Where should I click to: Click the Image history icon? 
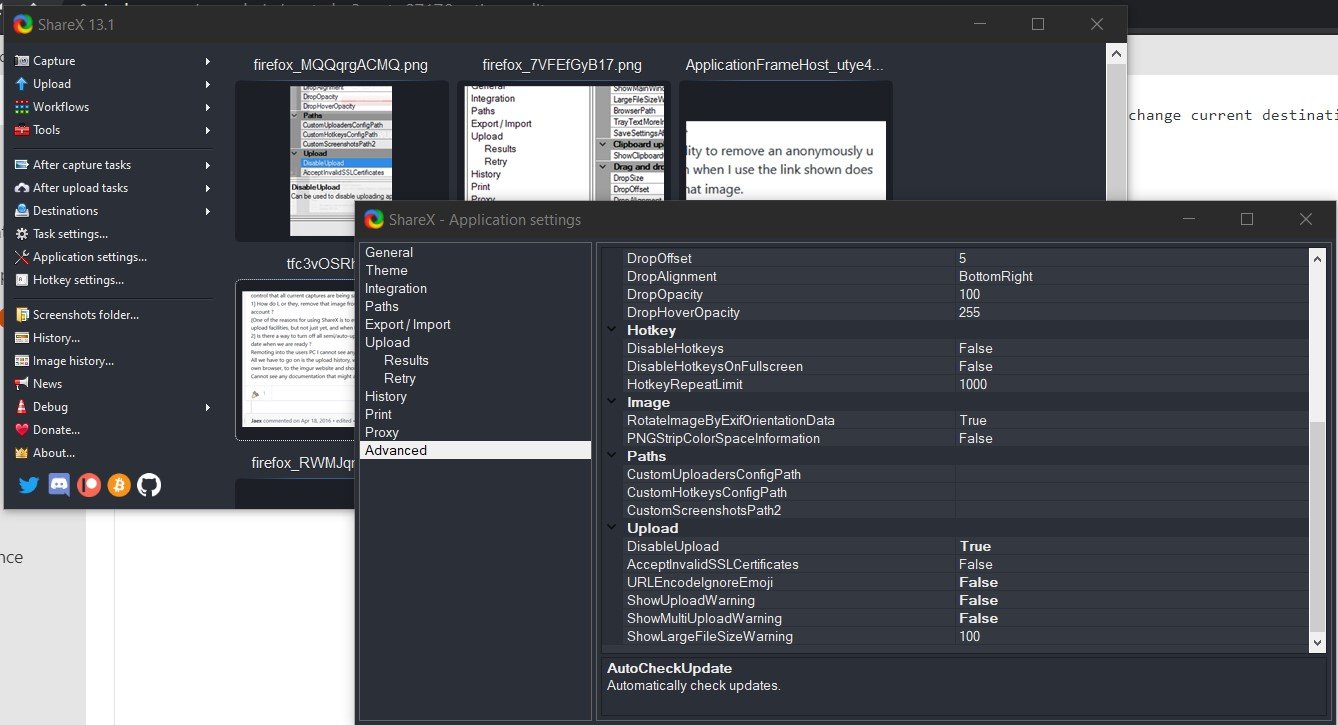pos(22,361)
